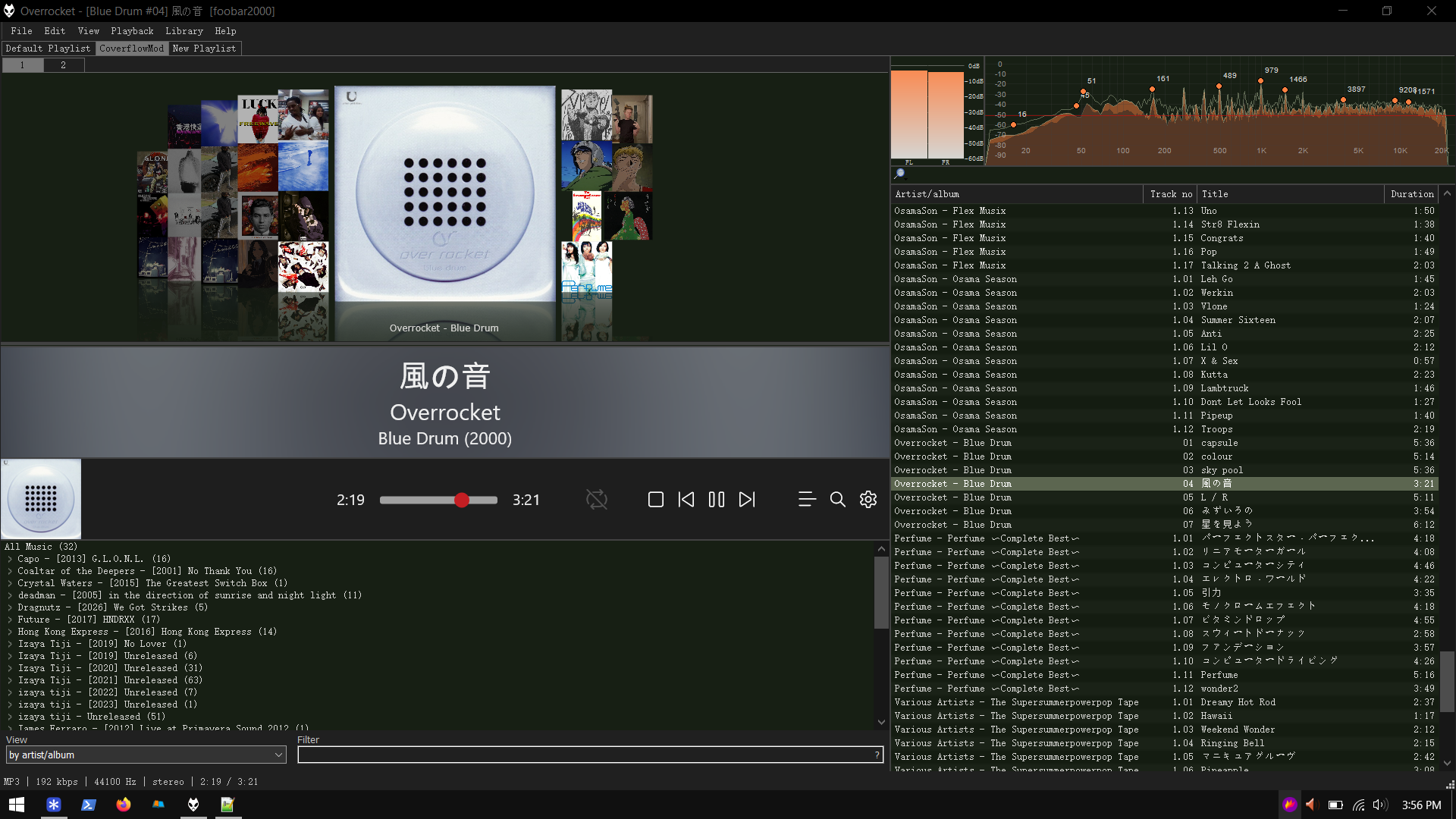Switch to the Default Playlist tab
Image resolution: width=1456 pixels, height=819 pixels.
click(x=48, y=49)
